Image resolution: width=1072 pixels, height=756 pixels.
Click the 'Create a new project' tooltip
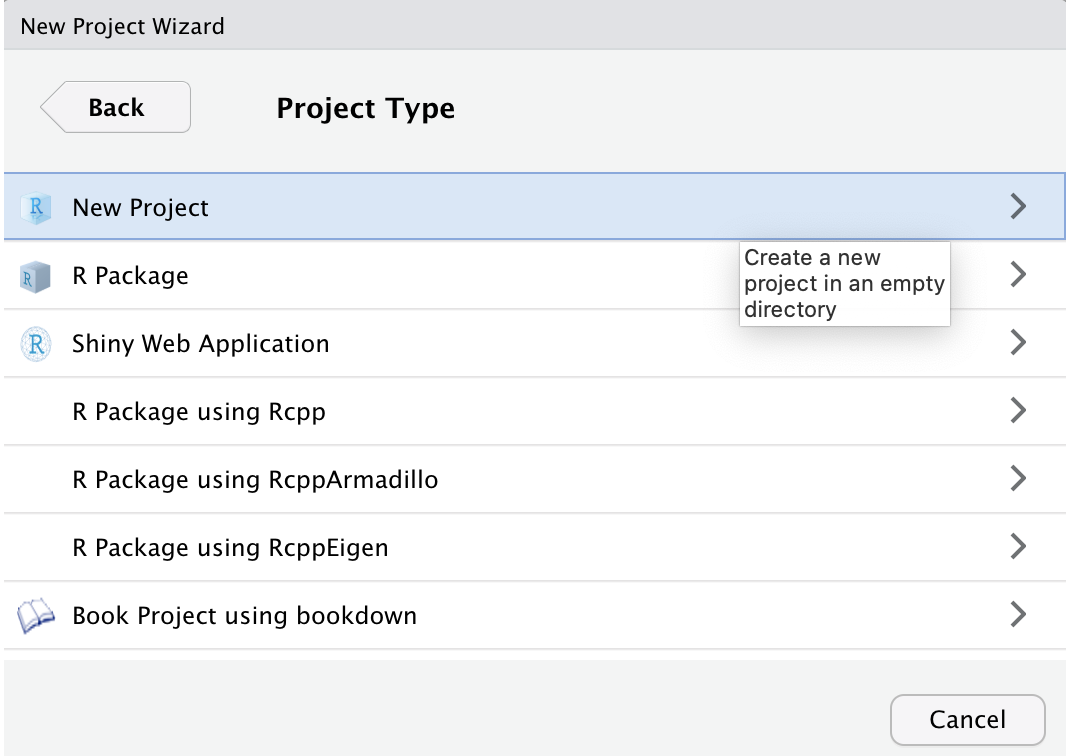click(x=844, y=284)
